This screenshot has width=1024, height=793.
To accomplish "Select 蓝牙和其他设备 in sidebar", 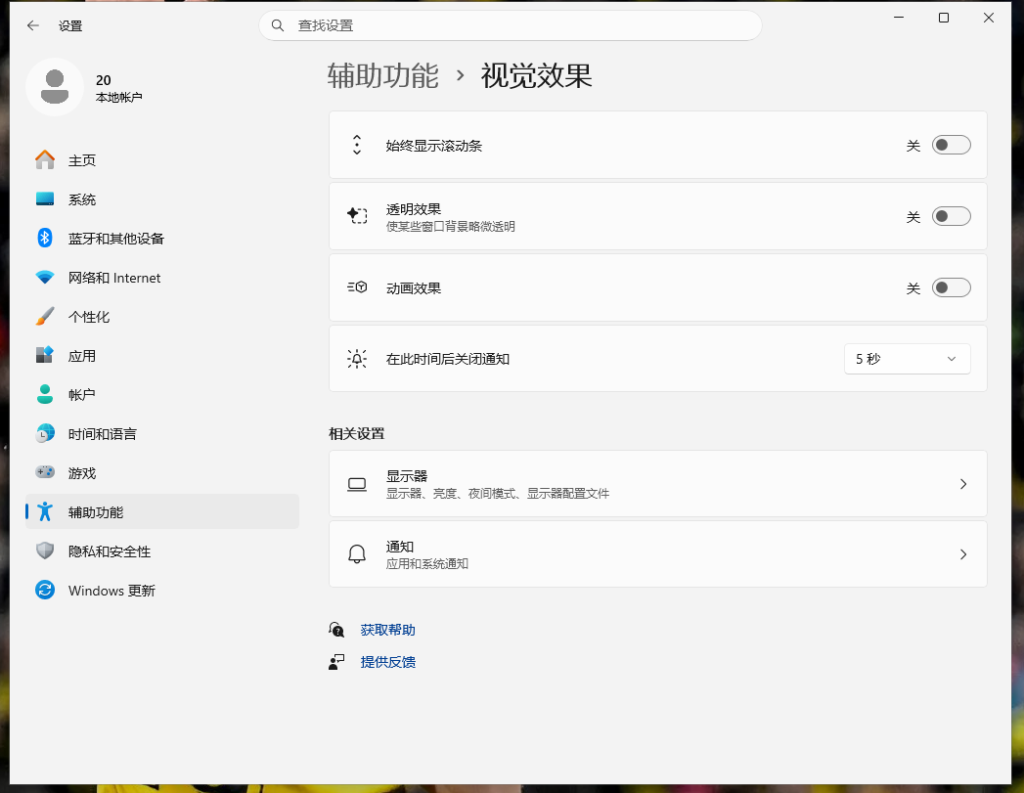I will point(162,238).
